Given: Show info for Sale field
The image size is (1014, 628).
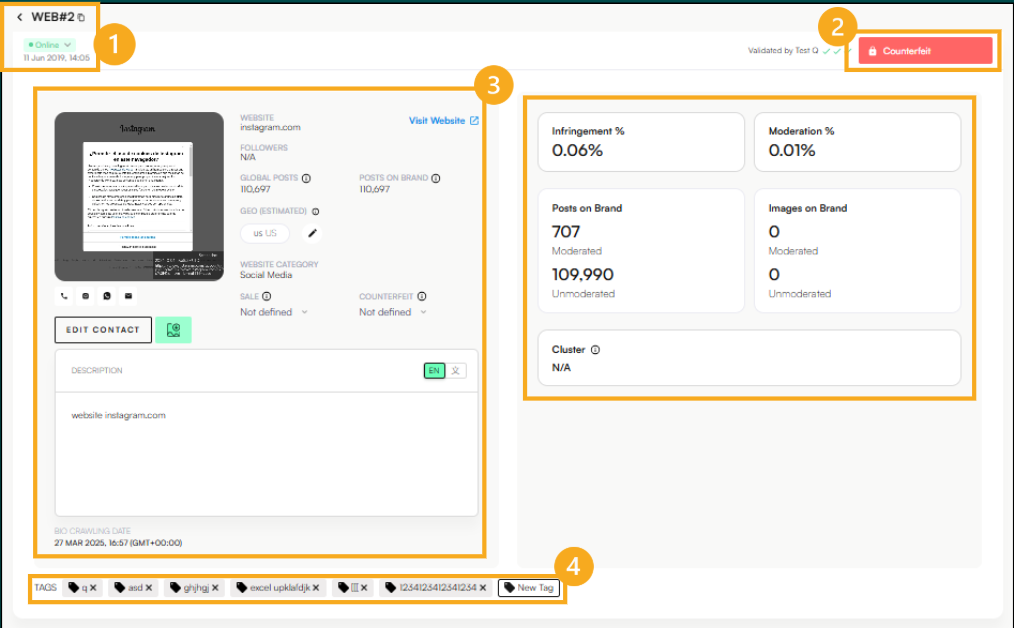Looking at the screenshot, I should click(266, 296).
